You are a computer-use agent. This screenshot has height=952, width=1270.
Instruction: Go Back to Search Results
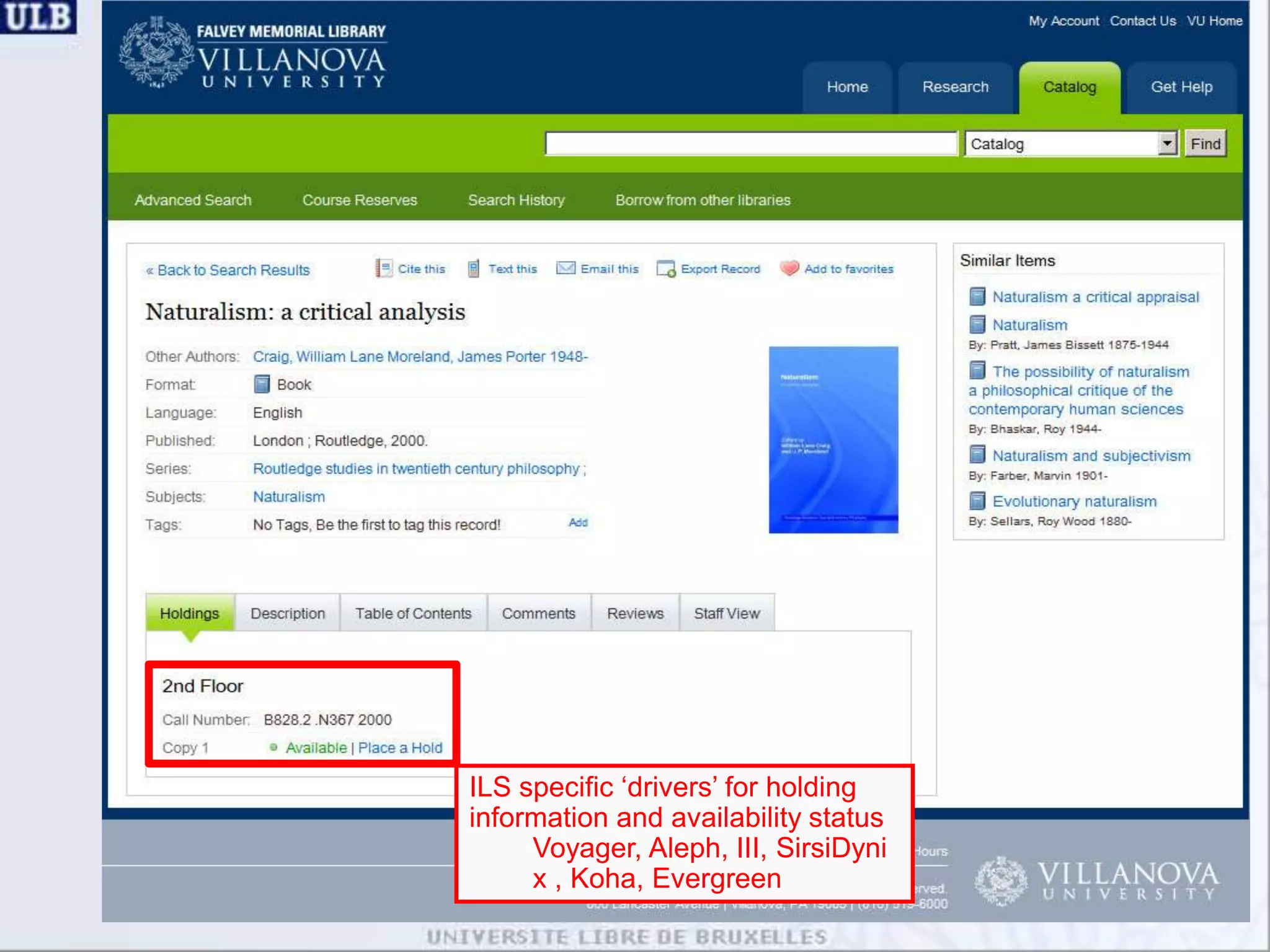228,270
